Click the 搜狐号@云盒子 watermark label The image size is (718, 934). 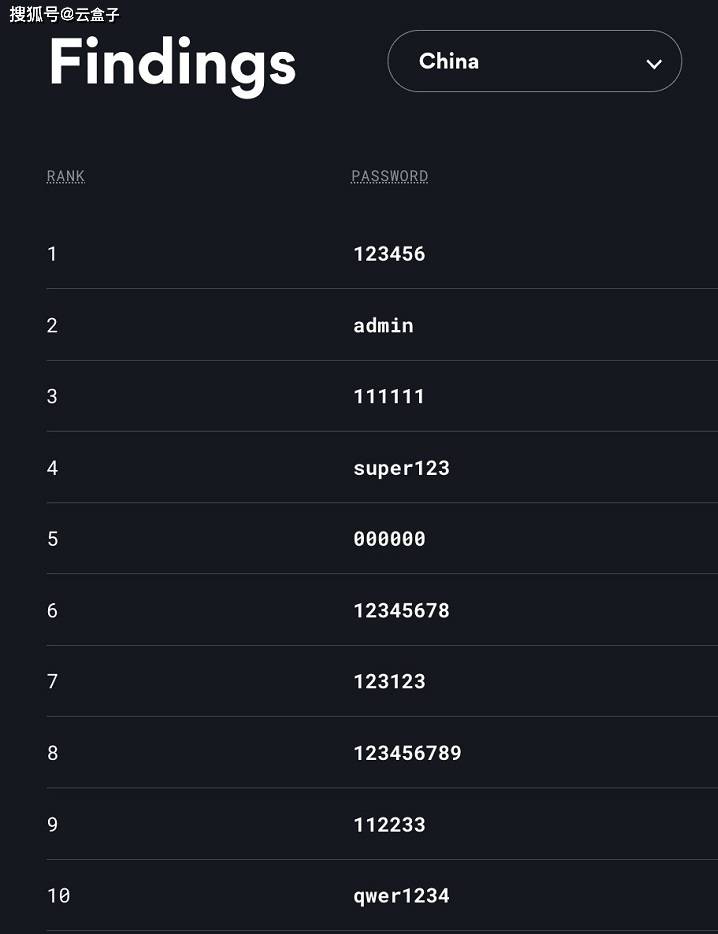tap(63, 15)
